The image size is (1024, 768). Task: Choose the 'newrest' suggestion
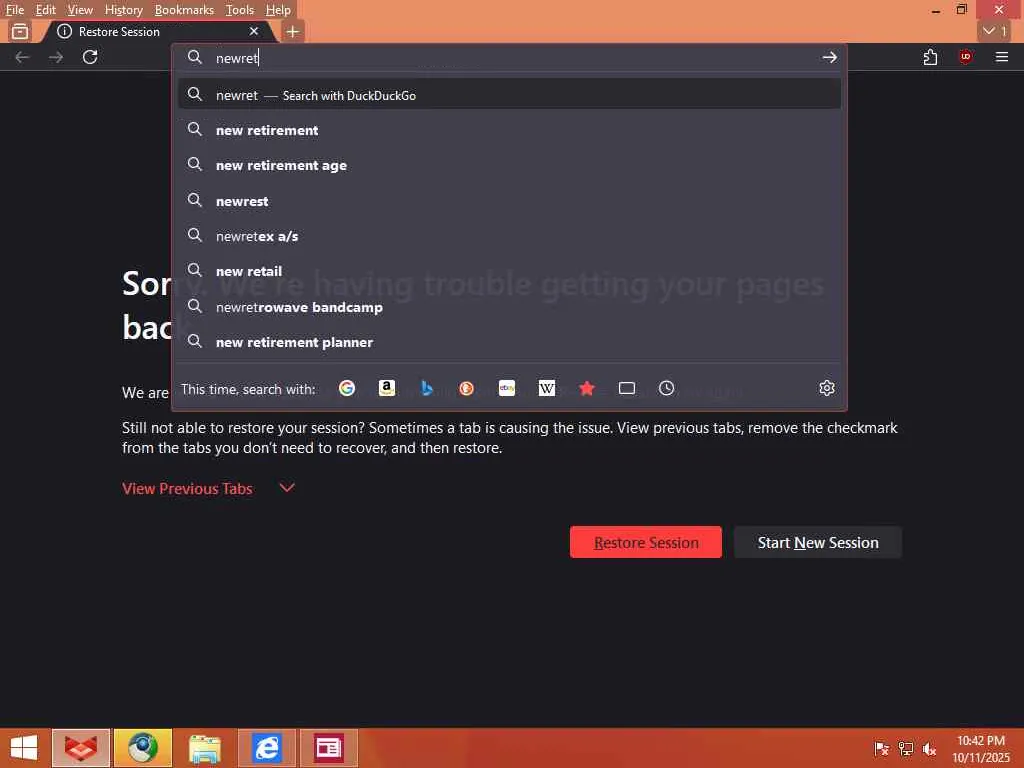point(509,200)
